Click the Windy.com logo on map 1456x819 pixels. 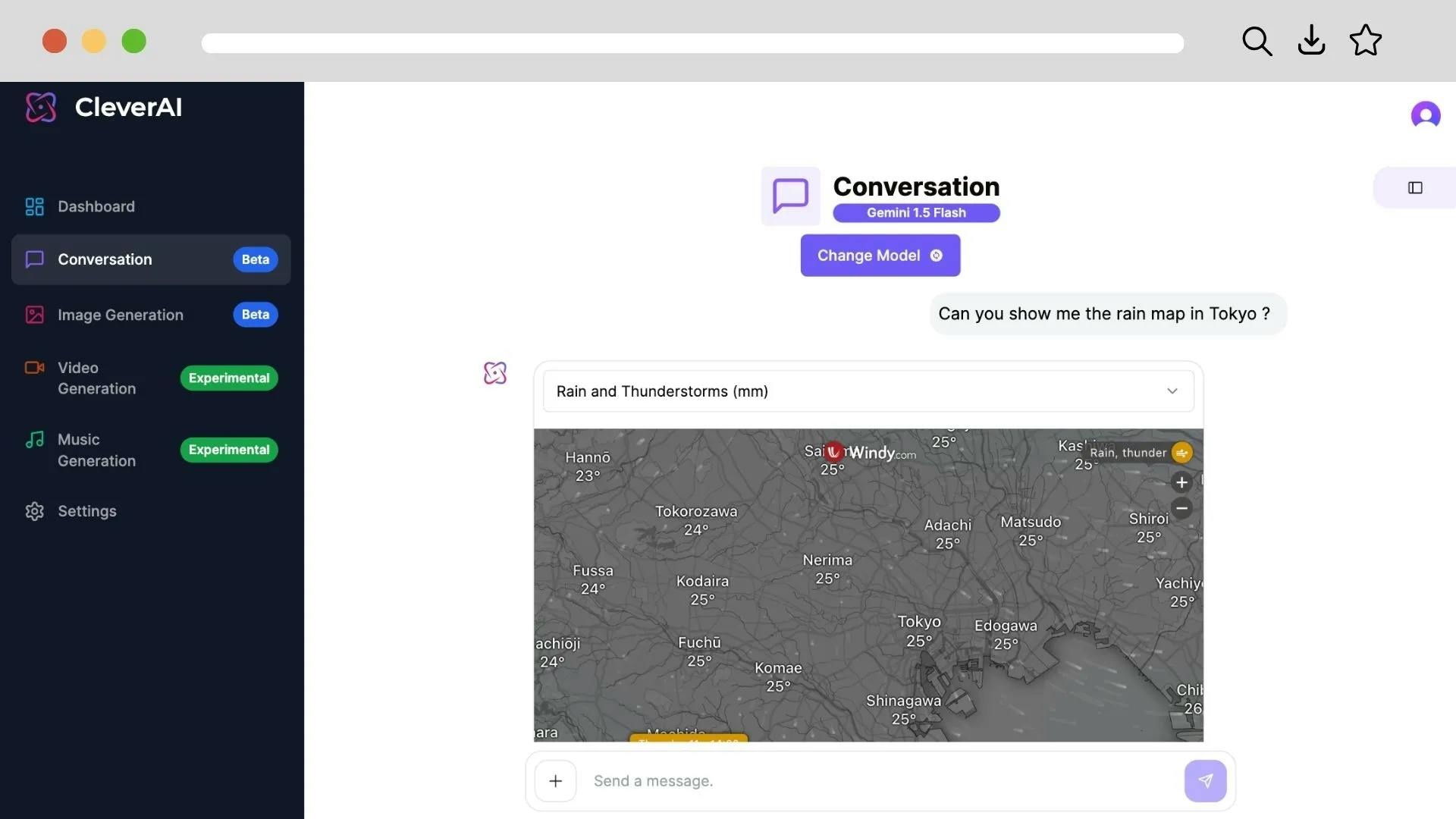click(871, 453)
